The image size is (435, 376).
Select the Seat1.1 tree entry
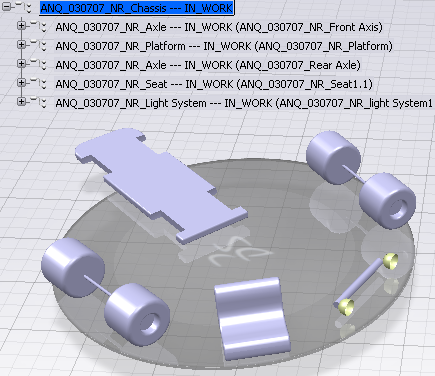pos(214,84)
